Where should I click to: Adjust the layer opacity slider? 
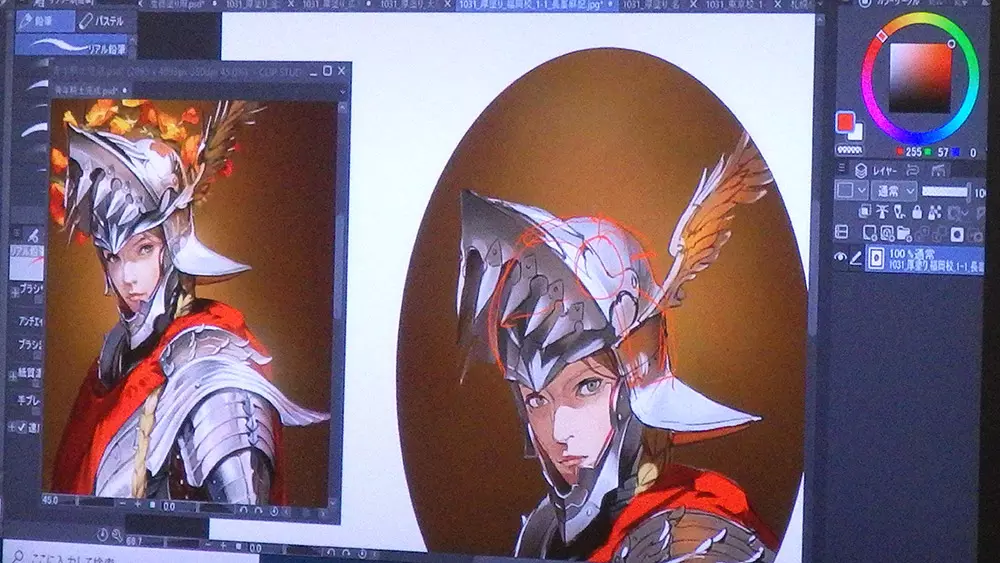(x=946, y=191)
